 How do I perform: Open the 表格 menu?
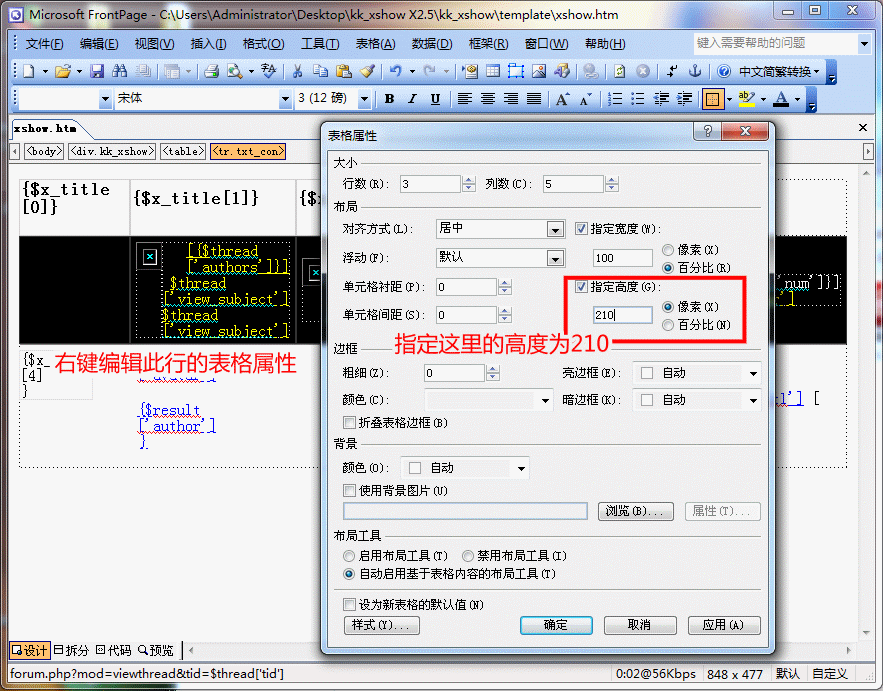[x=376, y=44]
